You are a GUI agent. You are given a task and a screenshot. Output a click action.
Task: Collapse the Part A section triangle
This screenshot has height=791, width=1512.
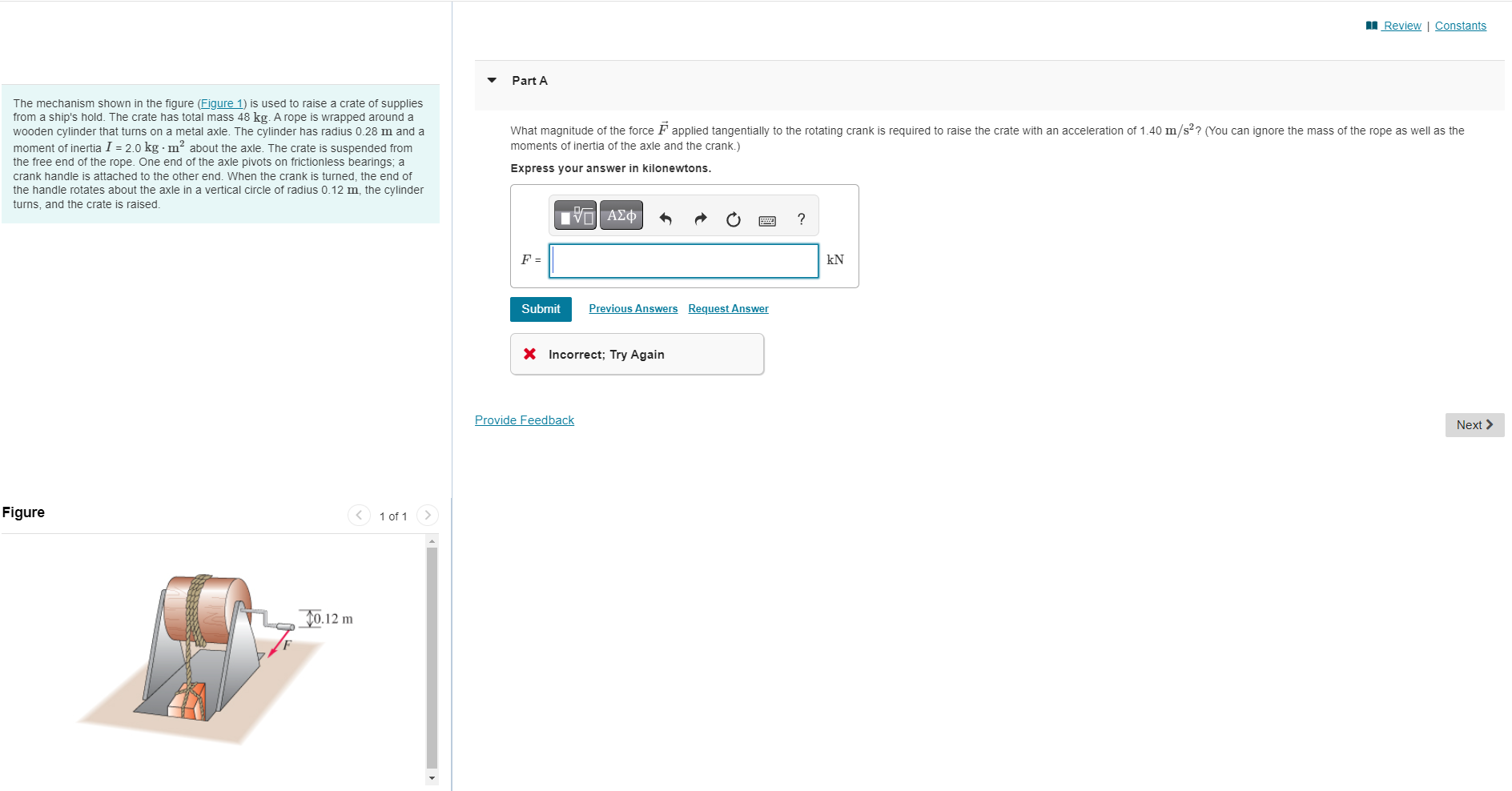coord(493,80)
